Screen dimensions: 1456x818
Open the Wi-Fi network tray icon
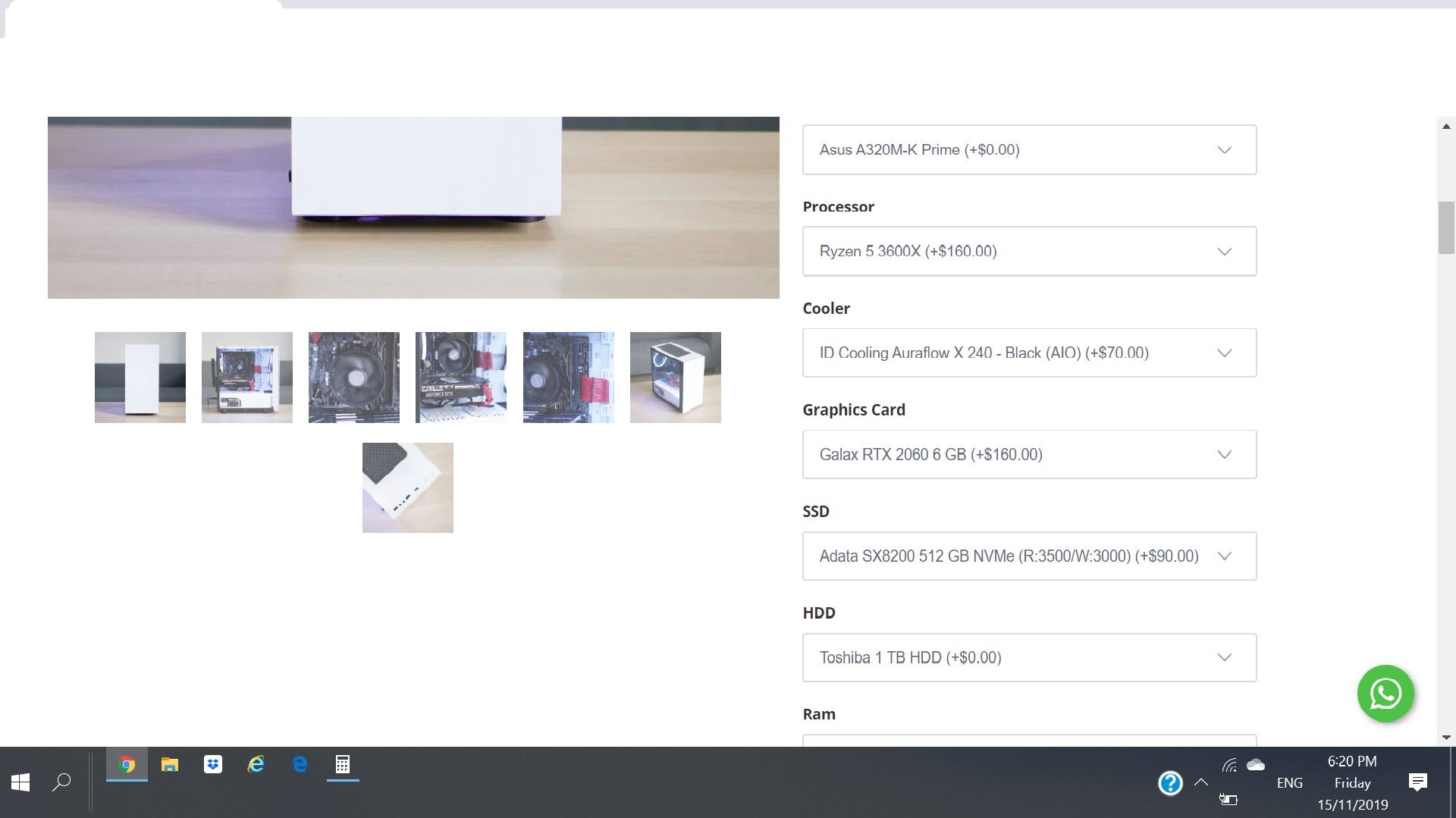click(x=1229, y=765)
